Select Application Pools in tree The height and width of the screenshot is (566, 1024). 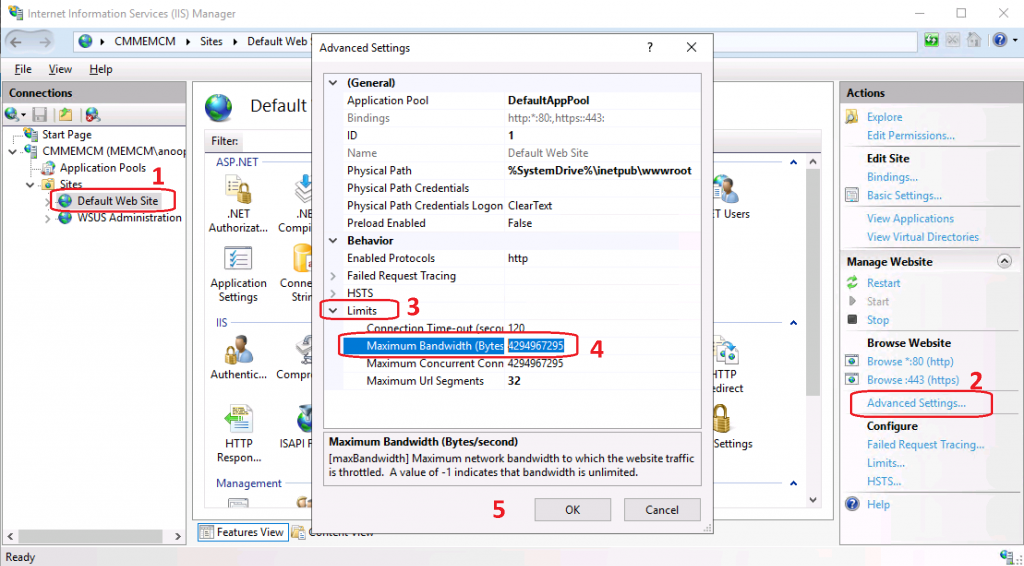click(x=103, y=168)
